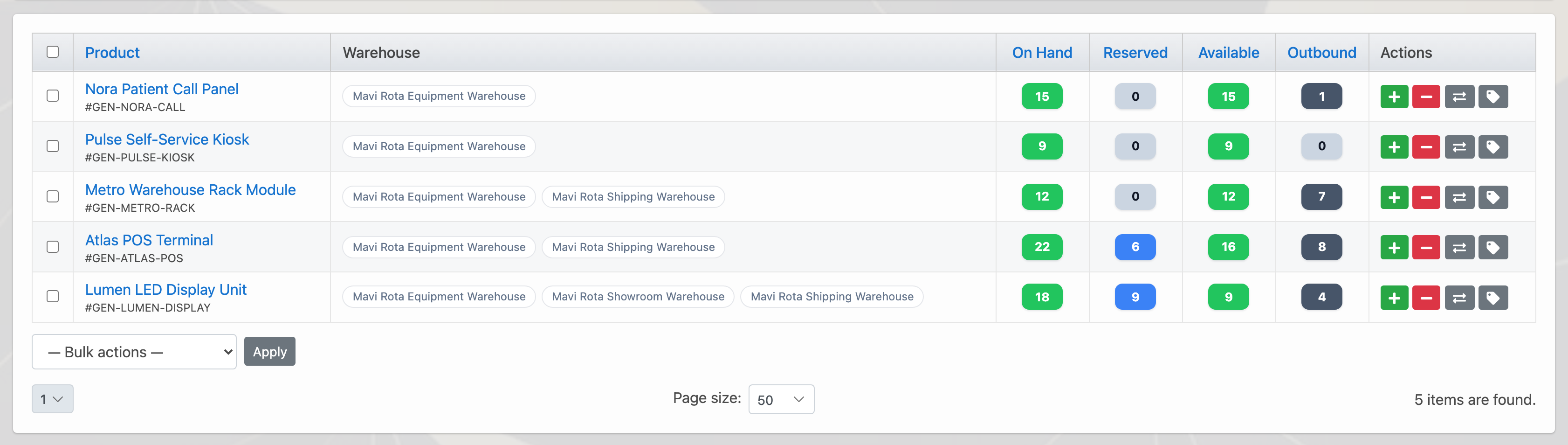
Task: Check the Nora Patient Call Panel row checkbox
Action: (x=53, y=96)
